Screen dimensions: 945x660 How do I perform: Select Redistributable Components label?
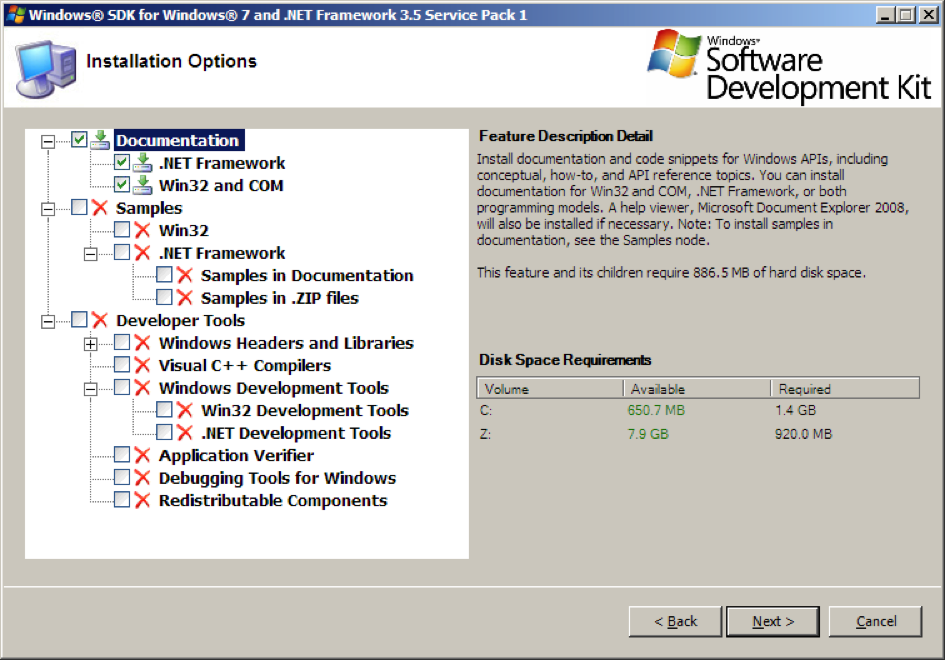273,500
